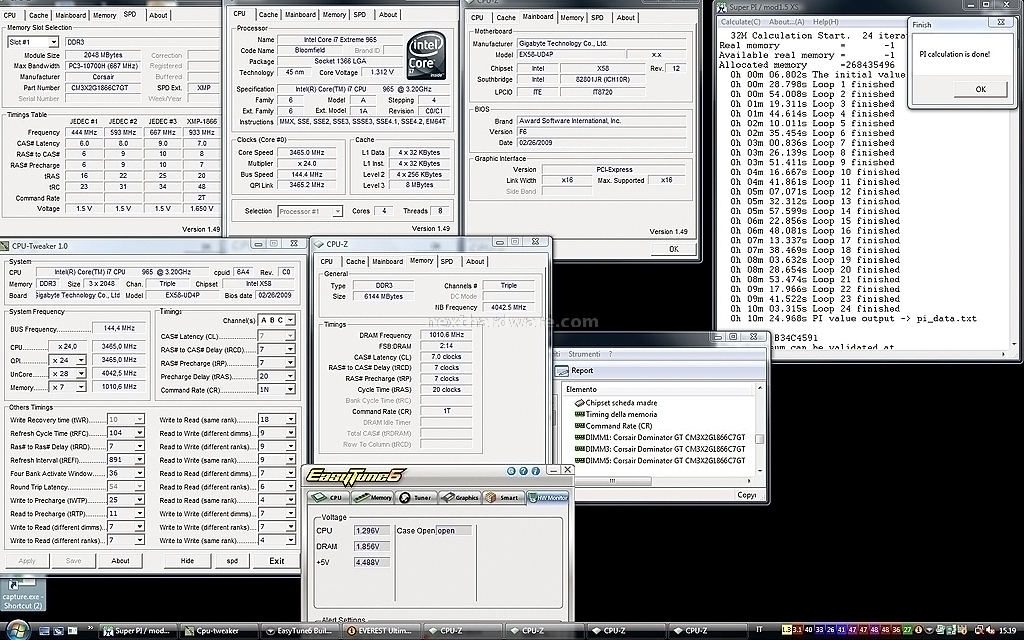Open the Memory tab in EasyTune6

point(373,498)
